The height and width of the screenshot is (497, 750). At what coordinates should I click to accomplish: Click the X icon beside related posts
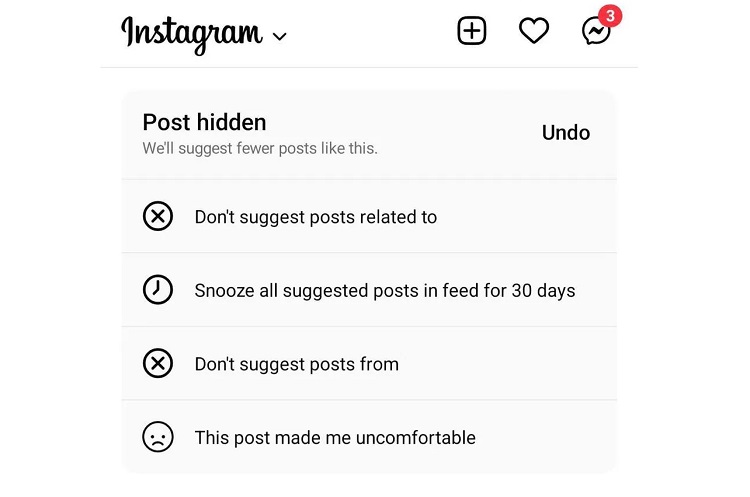point(158,216)
